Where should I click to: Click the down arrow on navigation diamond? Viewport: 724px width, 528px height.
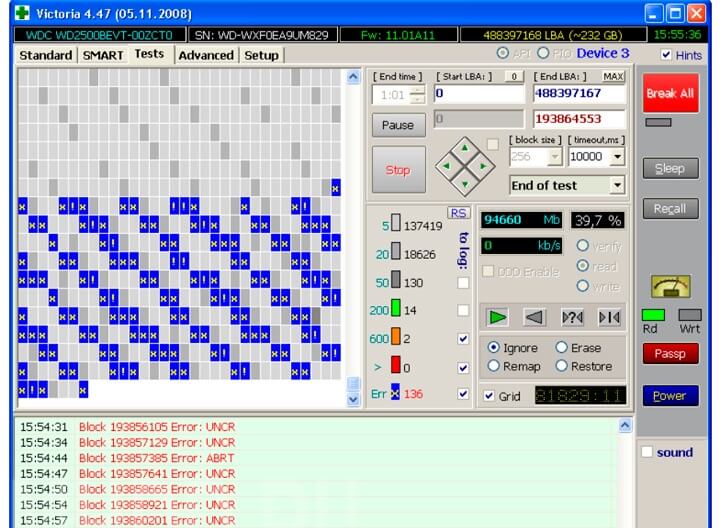465,184
